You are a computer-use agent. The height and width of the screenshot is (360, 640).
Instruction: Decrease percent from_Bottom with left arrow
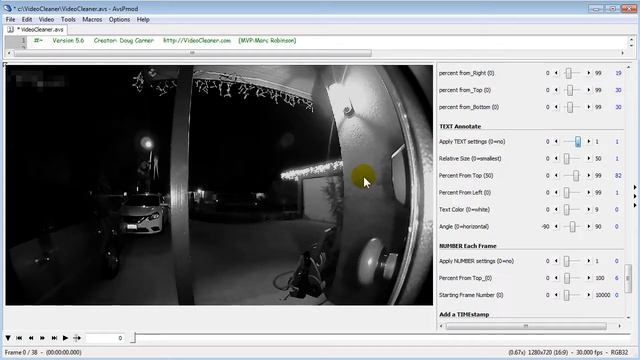pyautogui.click(x=556, y=107)
